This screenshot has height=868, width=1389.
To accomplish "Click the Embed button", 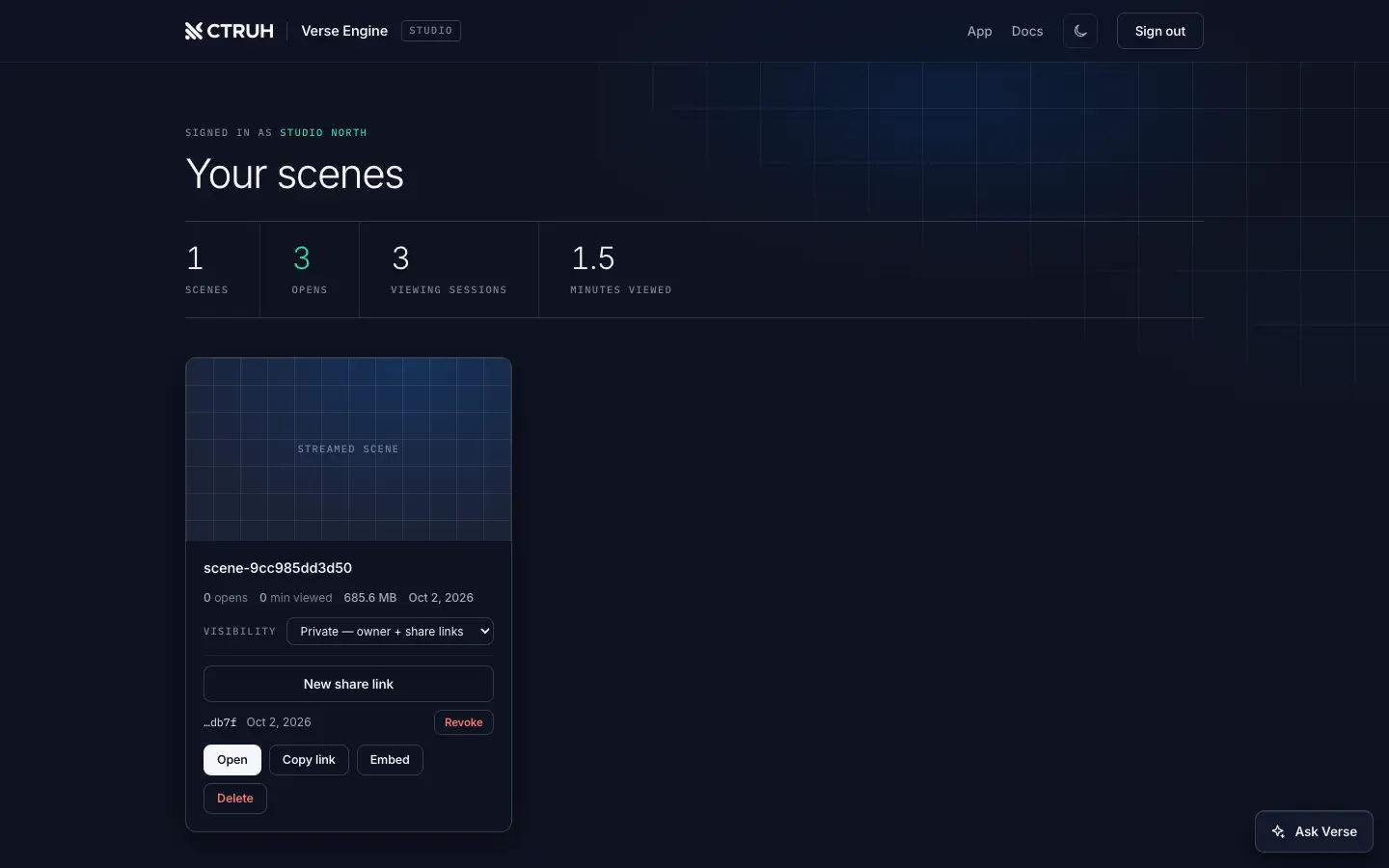I will point(390,760).
